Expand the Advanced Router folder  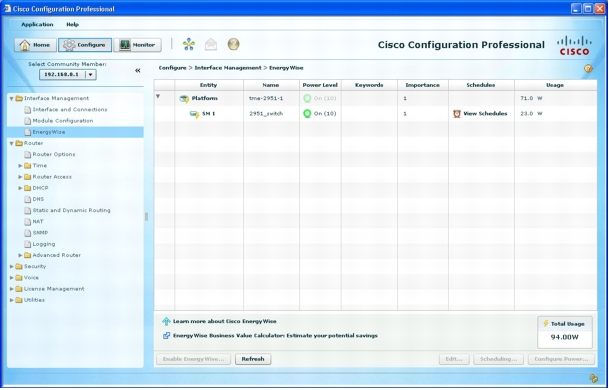pyautogui.click(x=20, y=256)
